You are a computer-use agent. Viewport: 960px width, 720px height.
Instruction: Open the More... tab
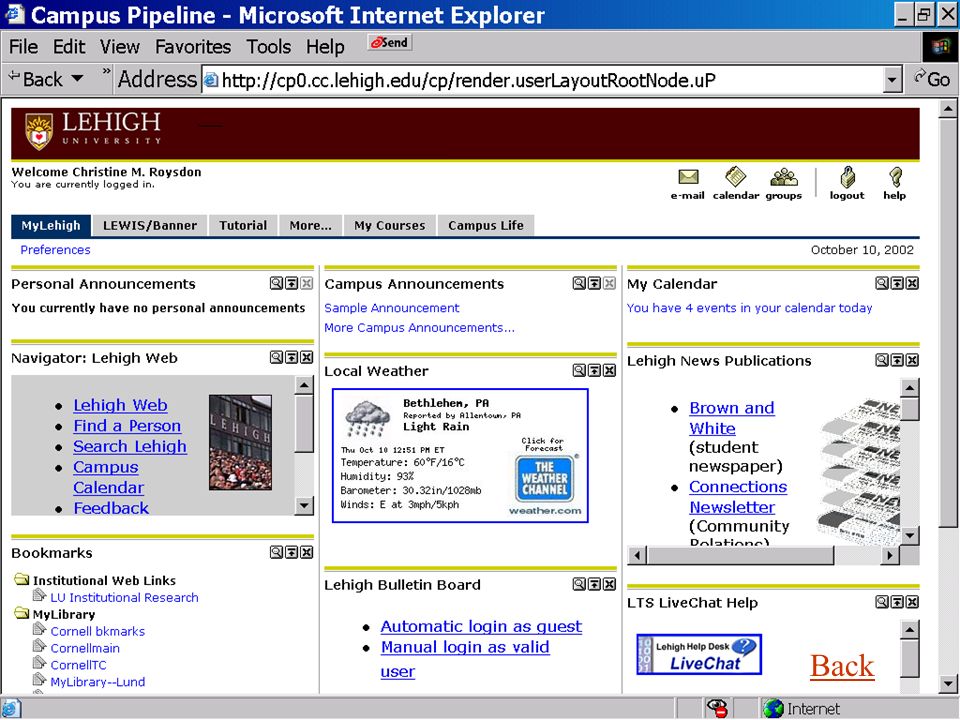(310, 225)
